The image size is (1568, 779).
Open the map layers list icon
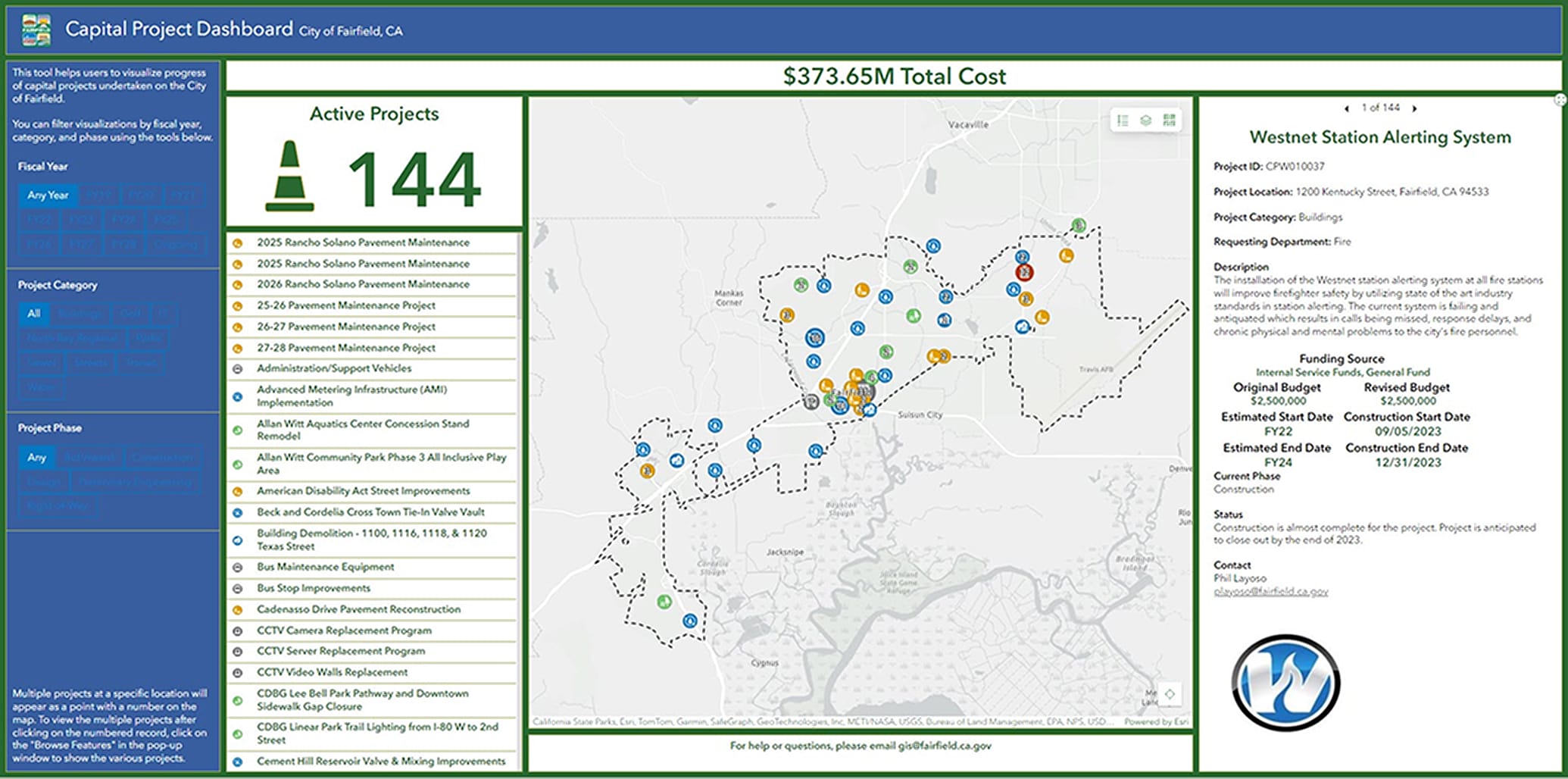click(x=1145, y=119)
